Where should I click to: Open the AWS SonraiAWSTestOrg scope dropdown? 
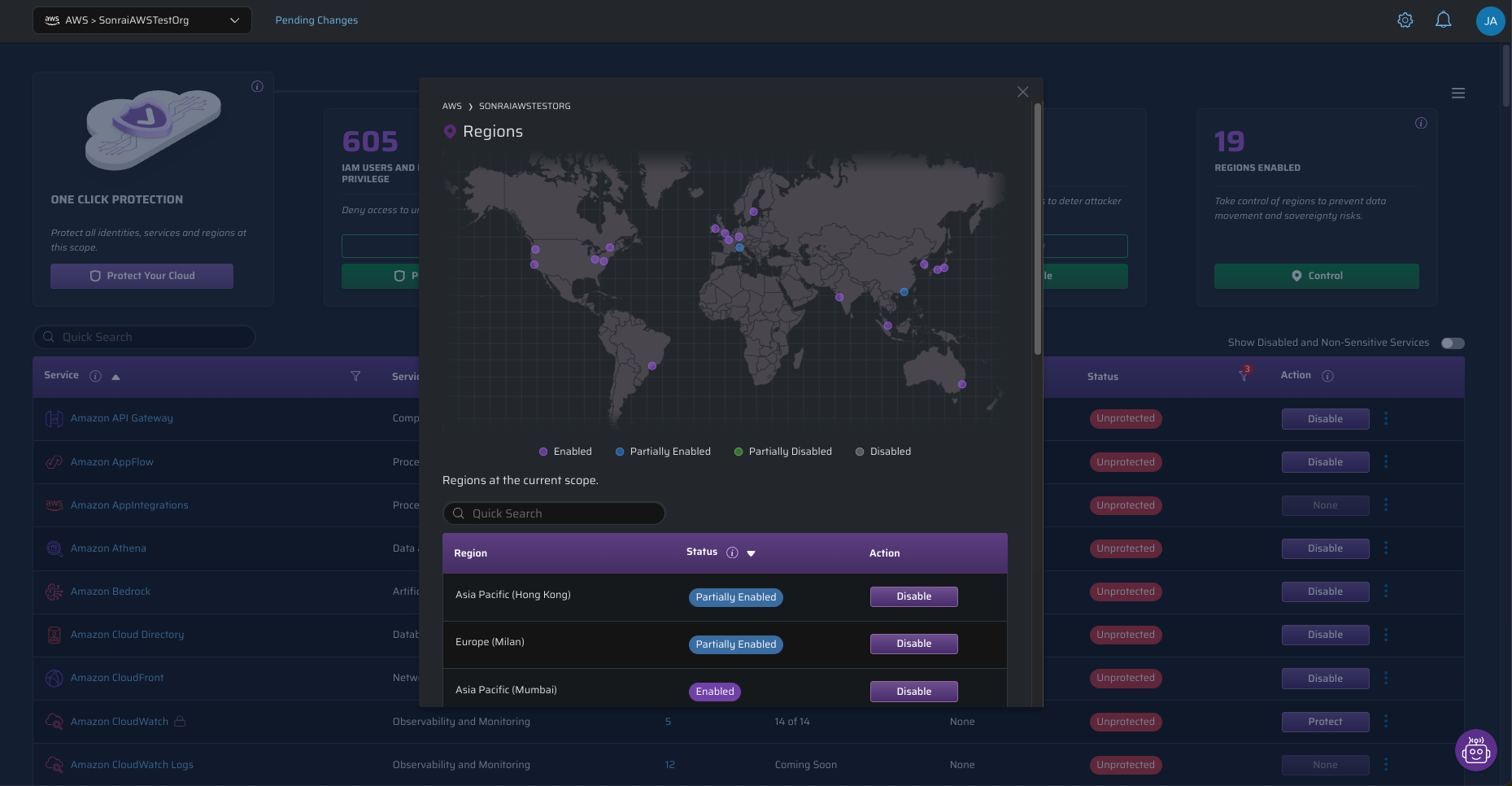coord(142,20)
